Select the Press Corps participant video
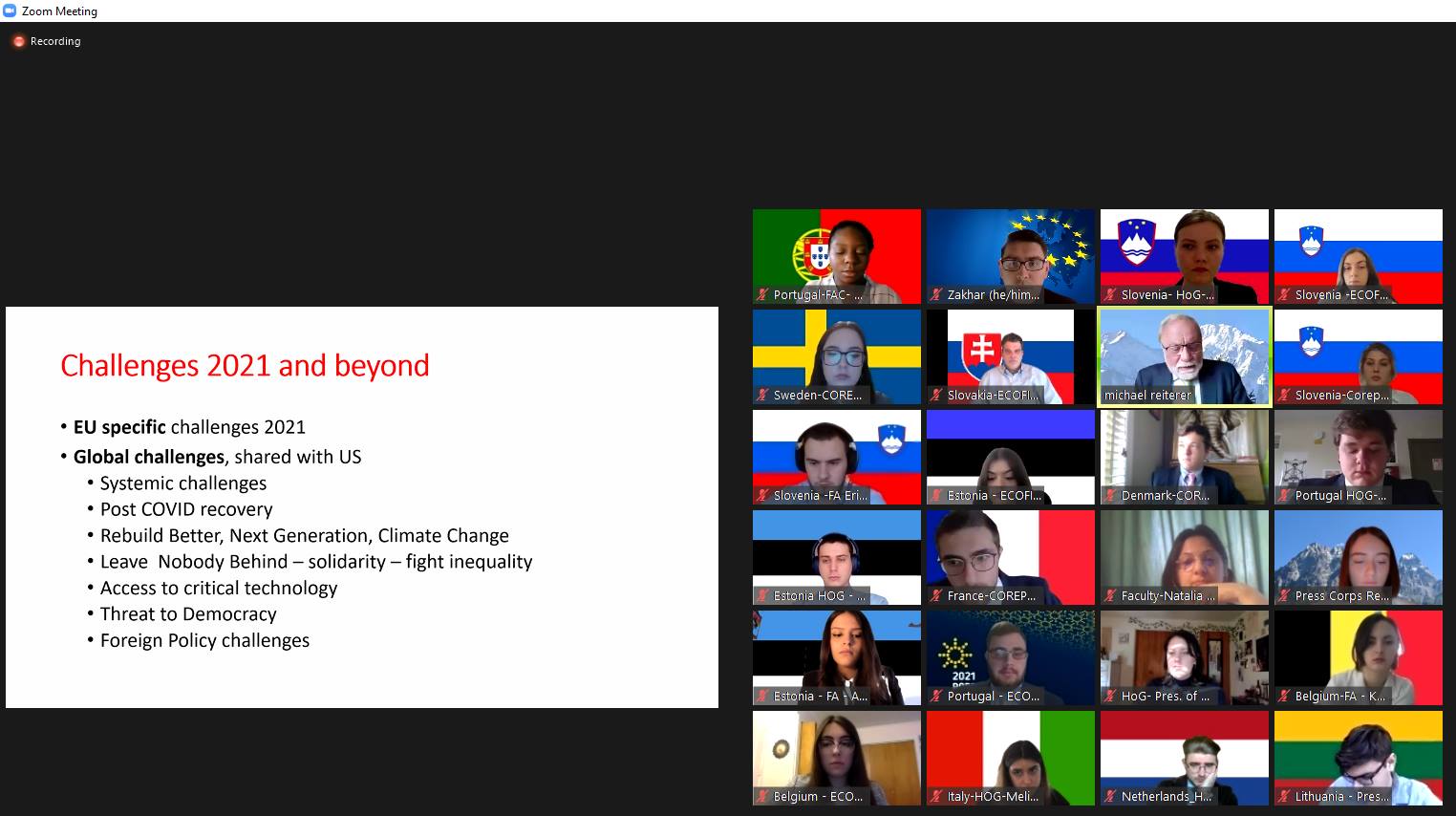The height and width of the screenshot is (816, 1456). (1359, 554)
